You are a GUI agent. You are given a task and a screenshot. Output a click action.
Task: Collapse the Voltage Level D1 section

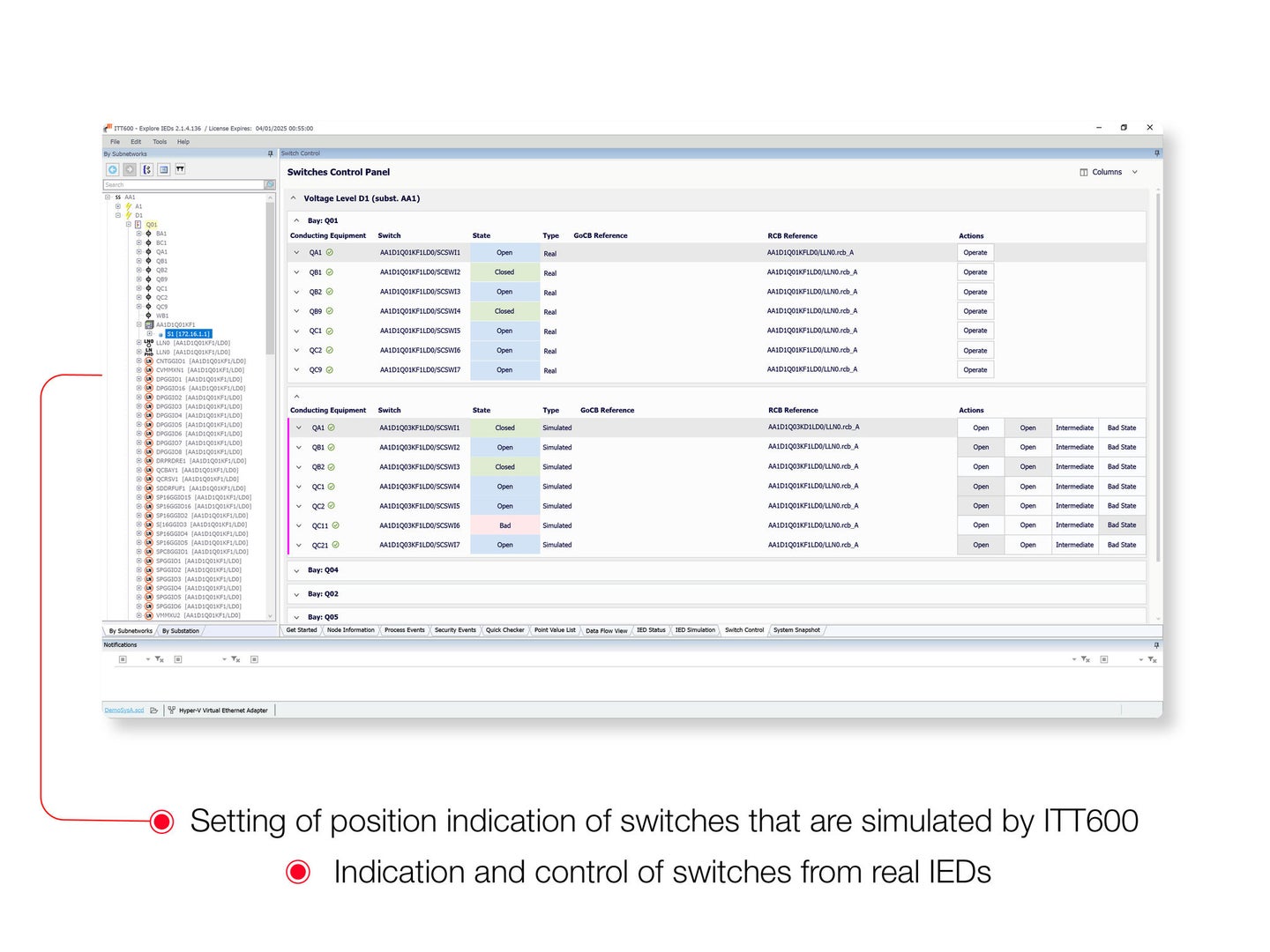tap(294, 198)
